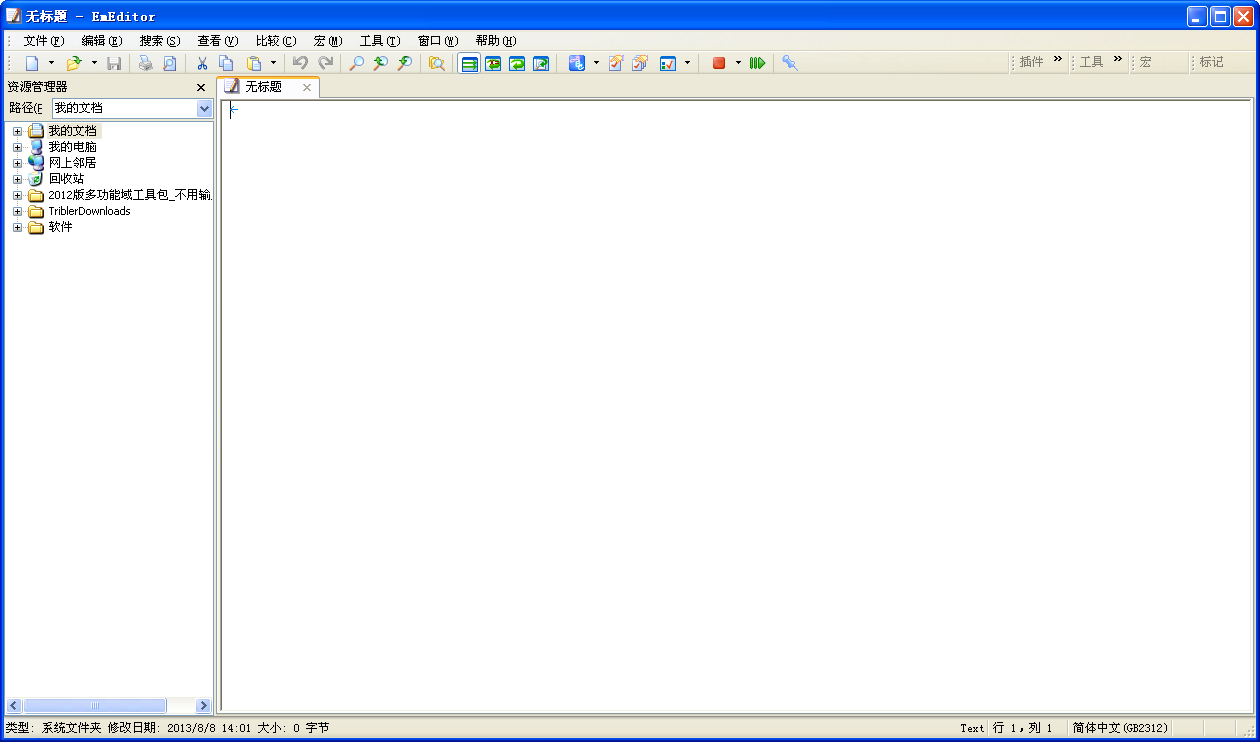Click the customize toolbar checklist icon
The height and width of the screenshot is (742, 1260).
point(668,63)
